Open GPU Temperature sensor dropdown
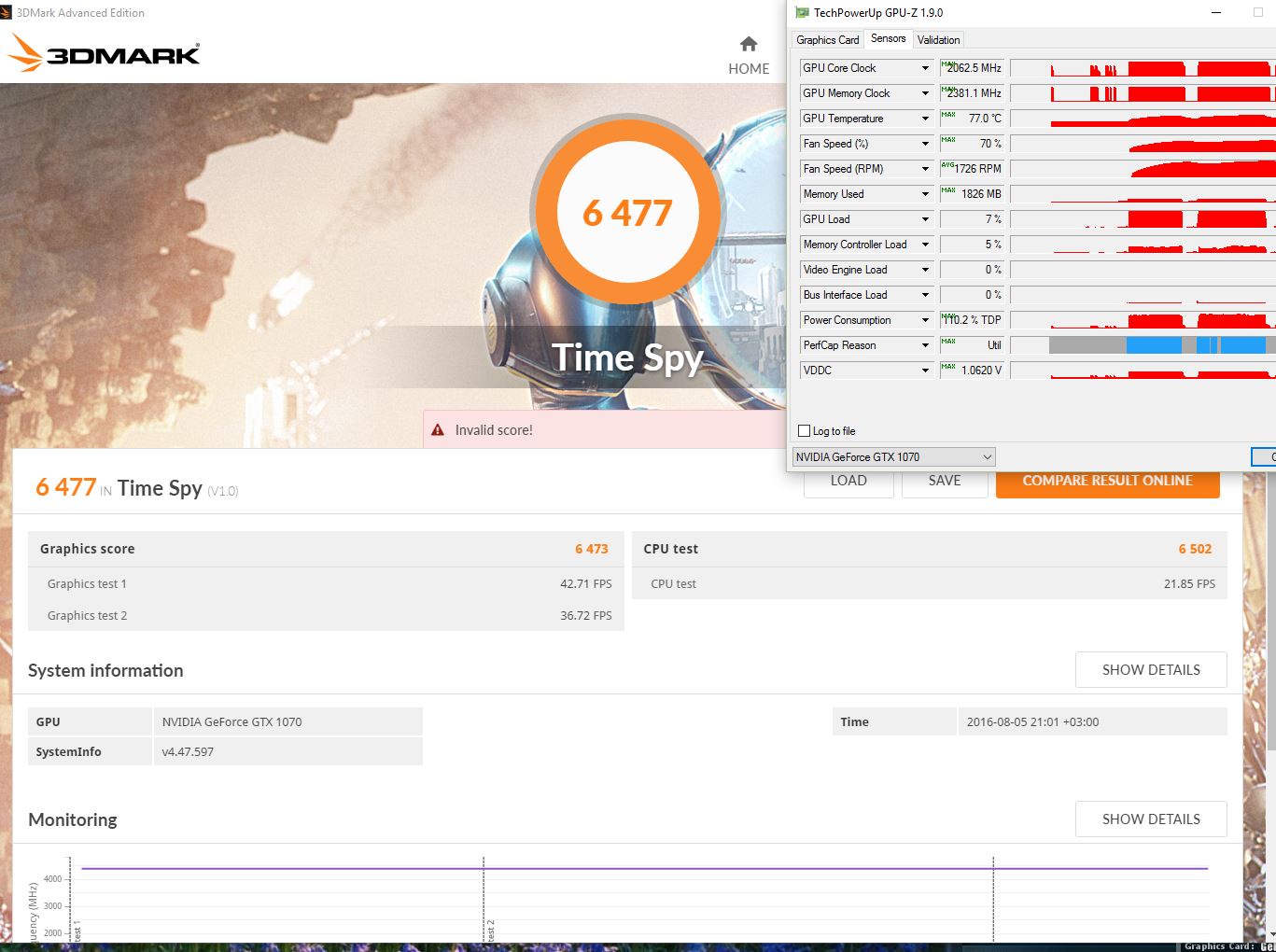Image resolution: width=1276 pixels, height=952 pixels. click(925, 119)
